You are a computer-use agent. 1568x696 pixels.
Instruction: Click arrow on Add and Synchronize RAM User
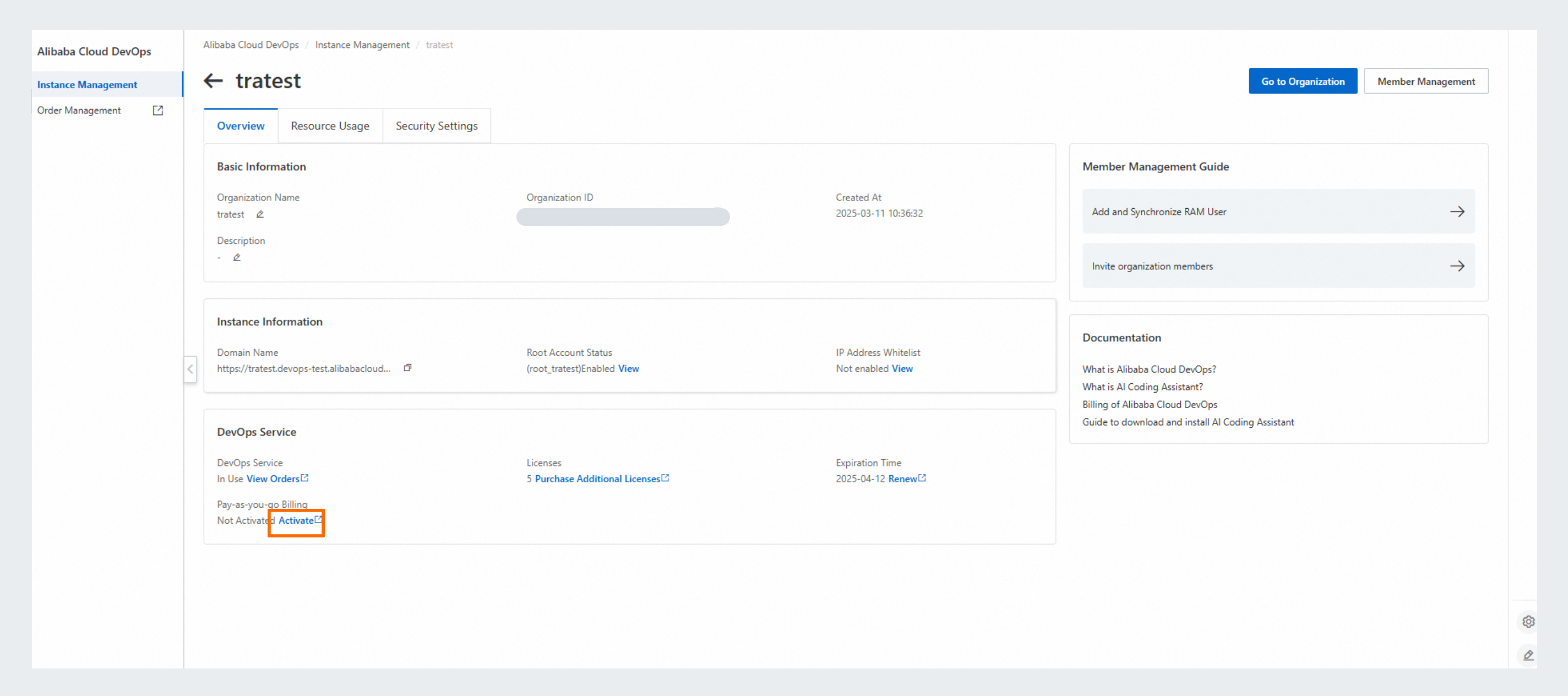click(1457, 212)
